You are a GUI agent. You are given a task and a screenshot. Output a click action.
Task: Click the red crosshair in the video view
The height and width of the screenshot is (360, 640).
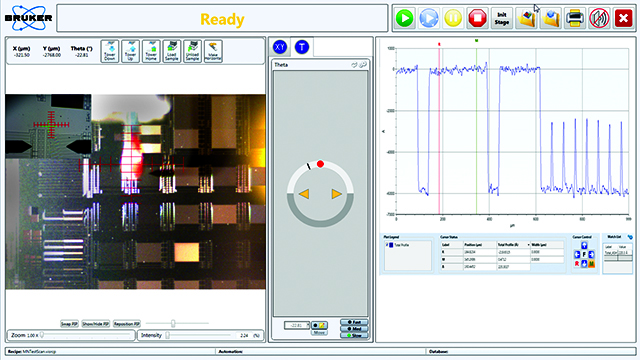pos(131,164)
